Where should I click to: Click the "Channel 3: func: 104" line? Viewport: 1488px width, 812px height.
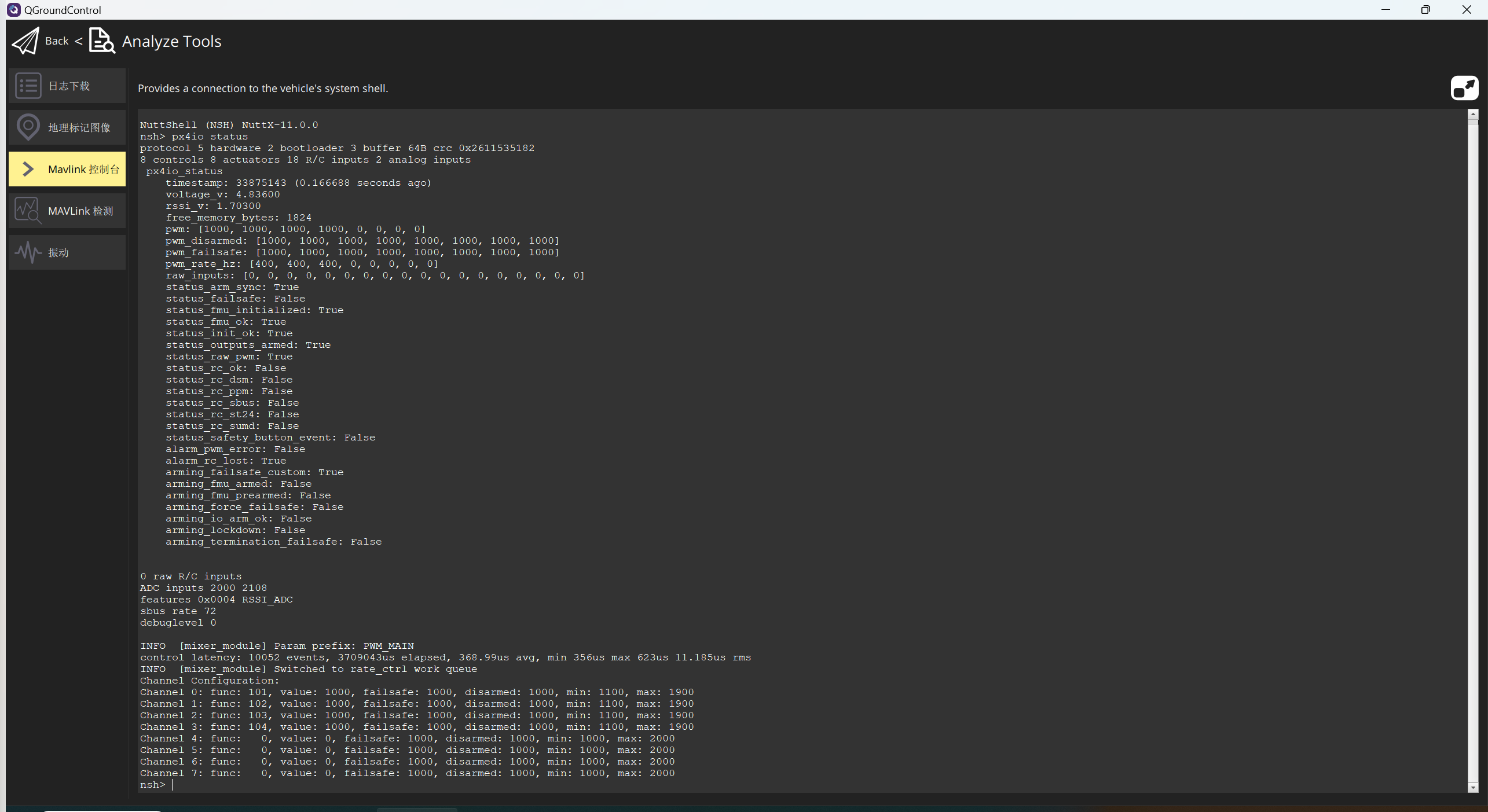click(417, 727)
